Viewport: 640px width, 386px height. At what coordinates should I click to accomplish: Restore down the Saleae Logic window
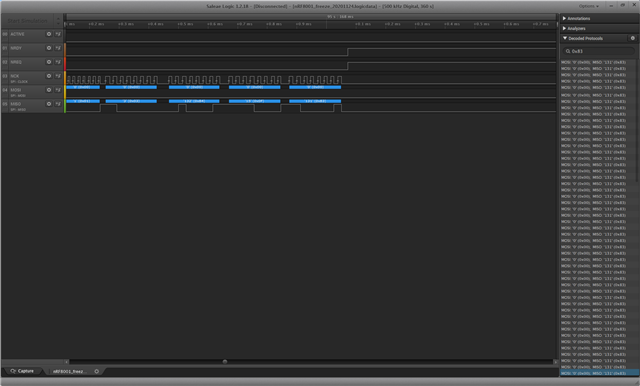tap(622, 5)
